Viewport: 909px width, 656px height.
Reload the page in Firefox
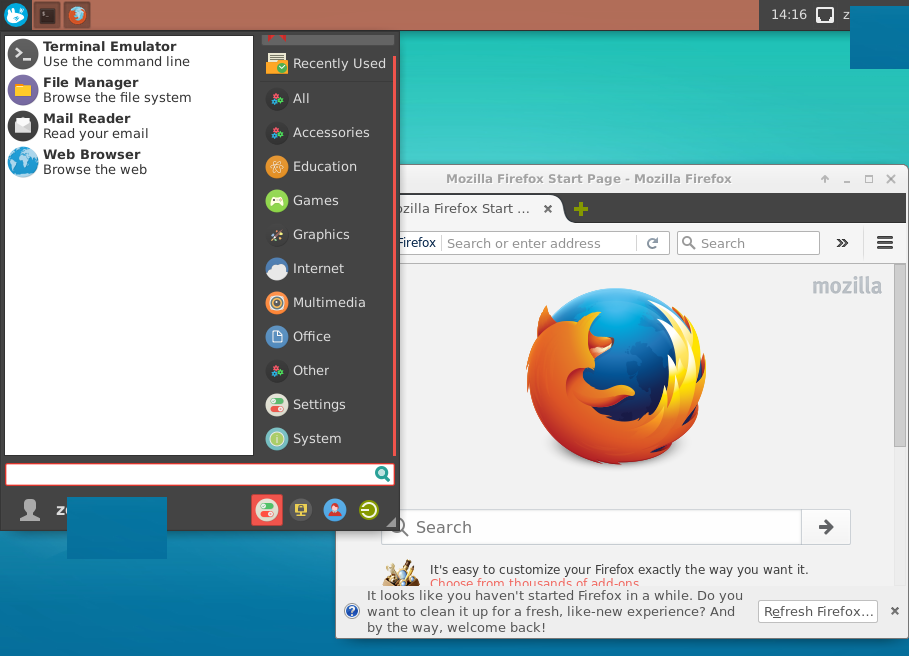pyautogui.click(x=653, y=243)
